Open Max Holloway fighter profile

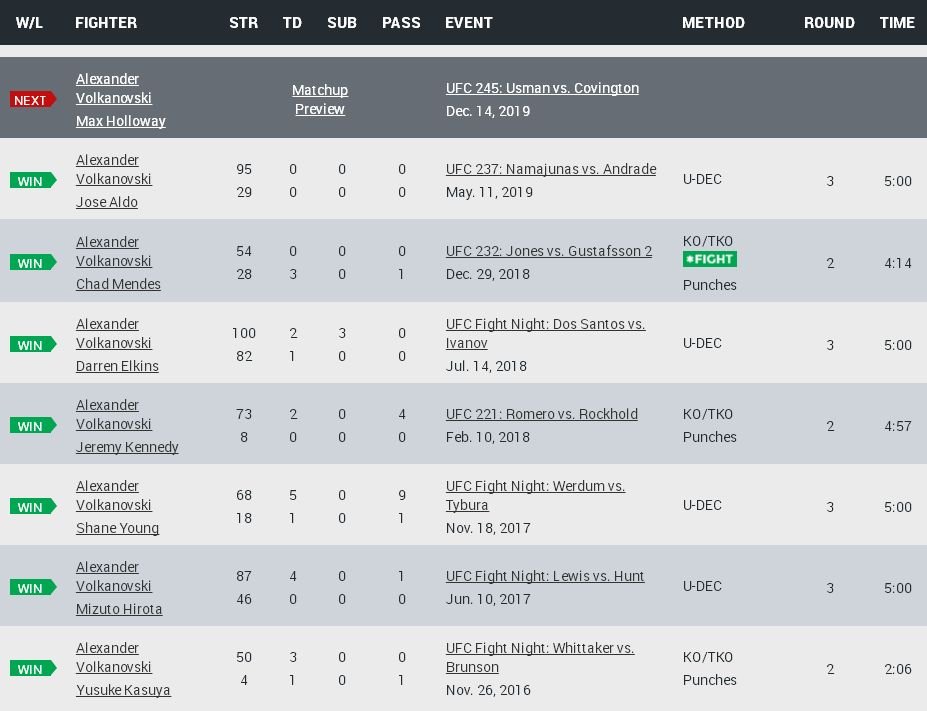point(121,121)
